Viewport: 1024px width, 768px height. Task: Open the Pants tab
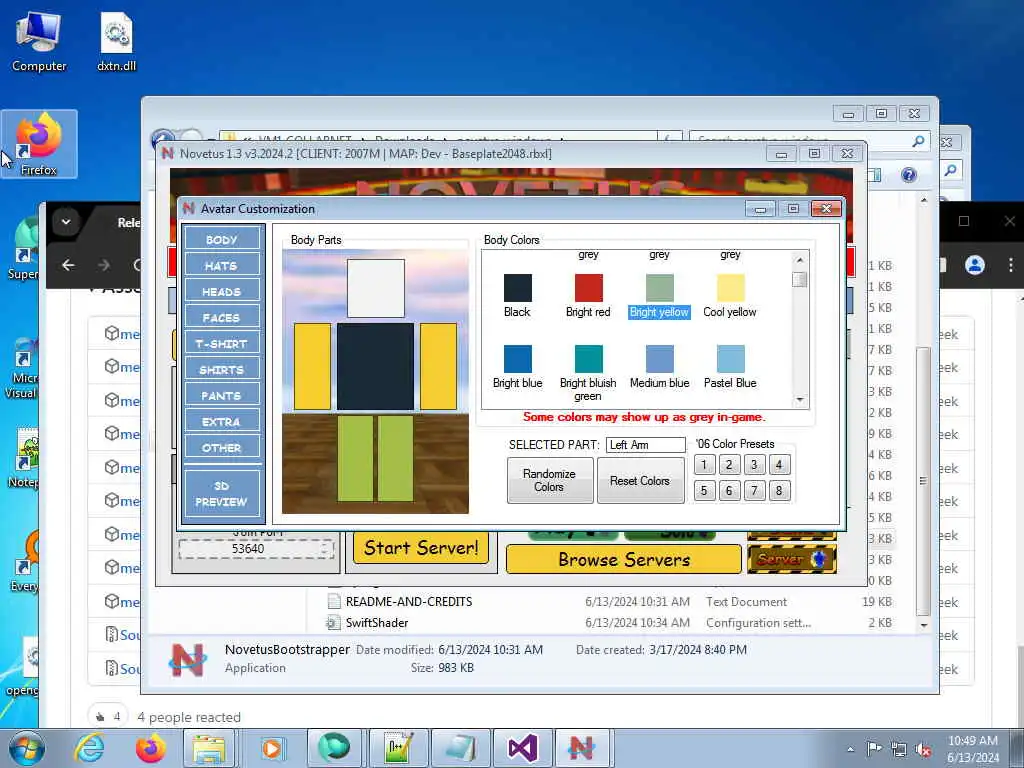click(x=222, y=396)
